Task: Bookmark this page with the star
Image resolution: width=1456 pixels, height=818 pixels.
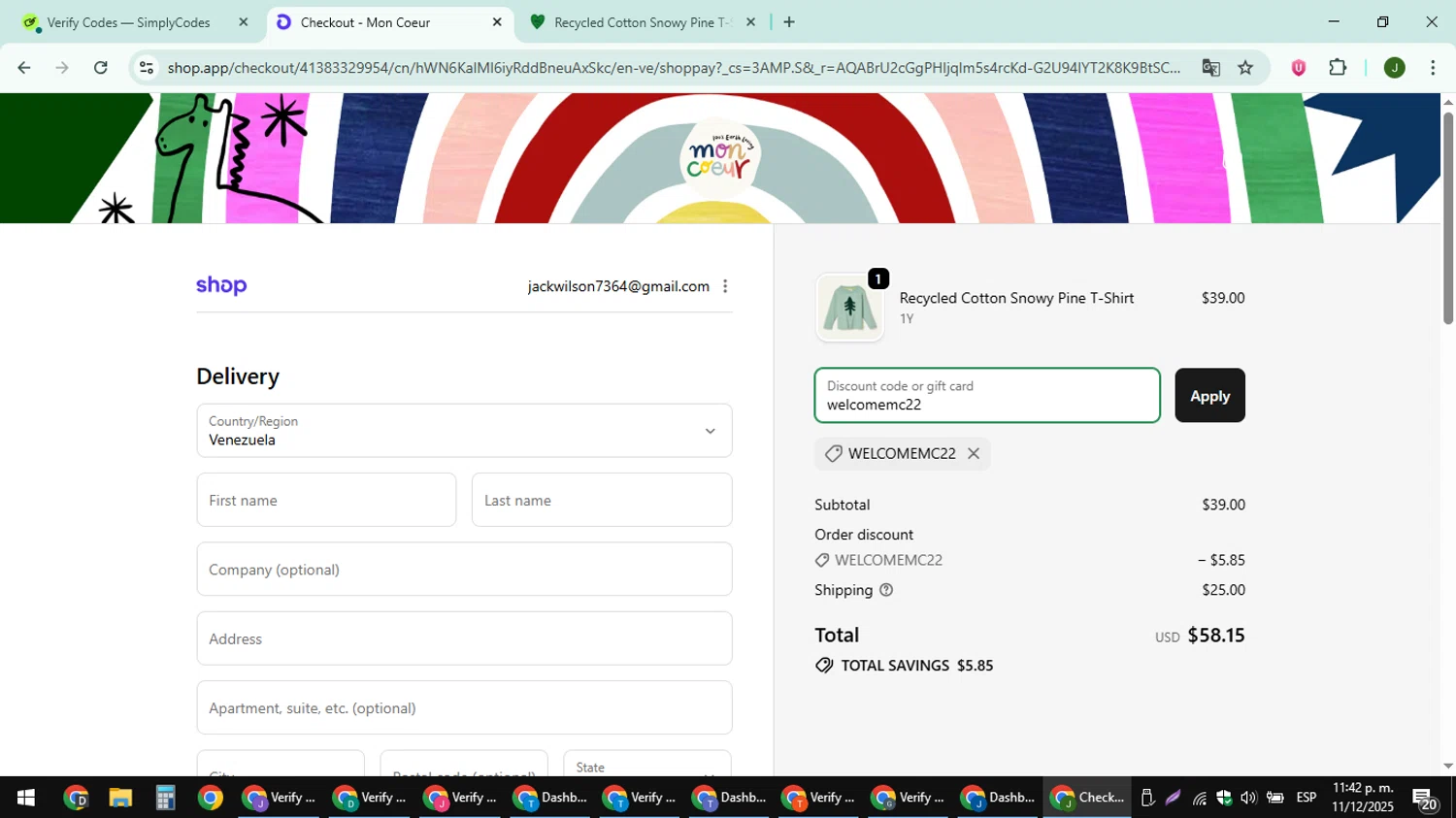Action: pos(1245,67)
